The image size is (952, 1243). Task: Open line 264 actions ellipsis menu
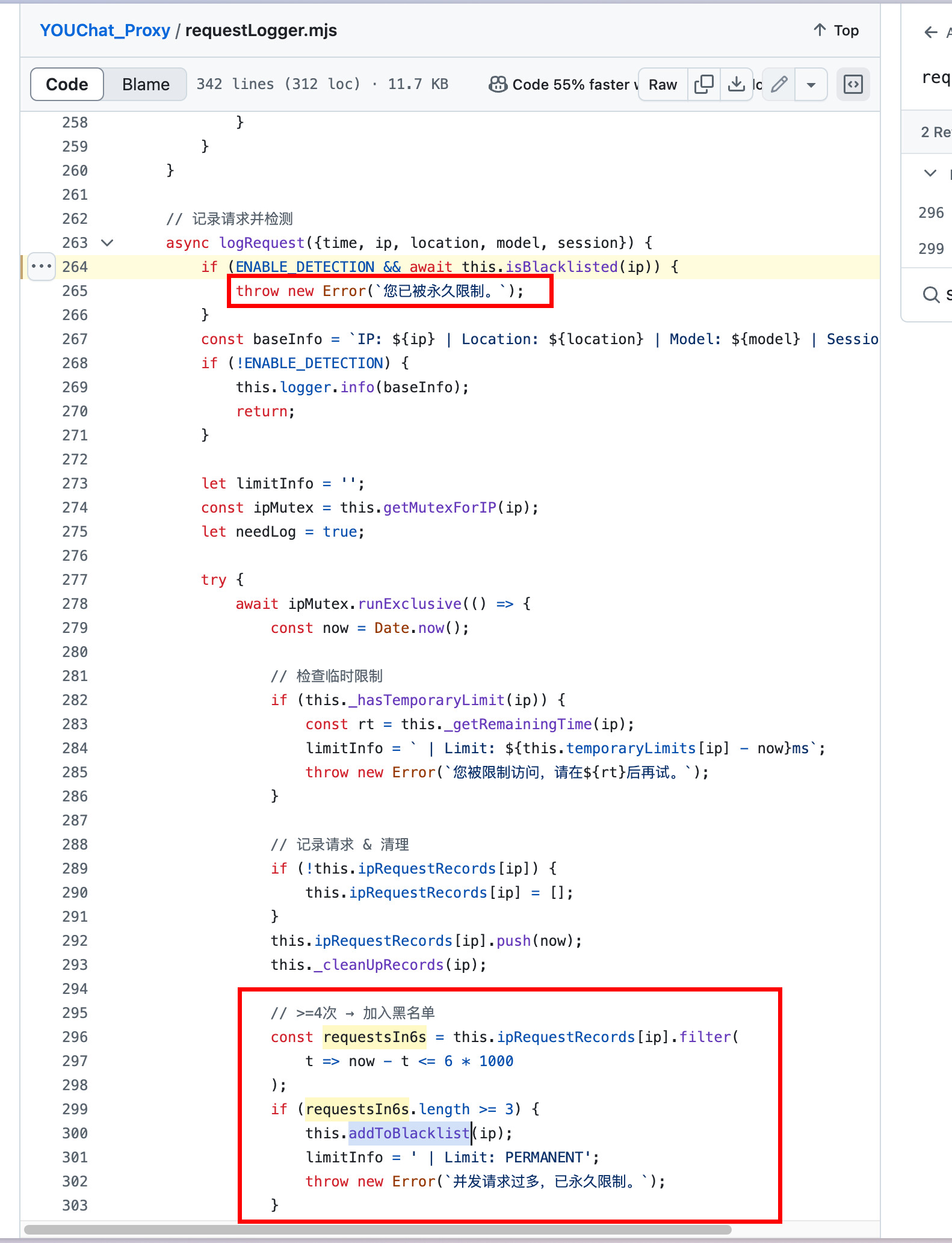point(41,267)
